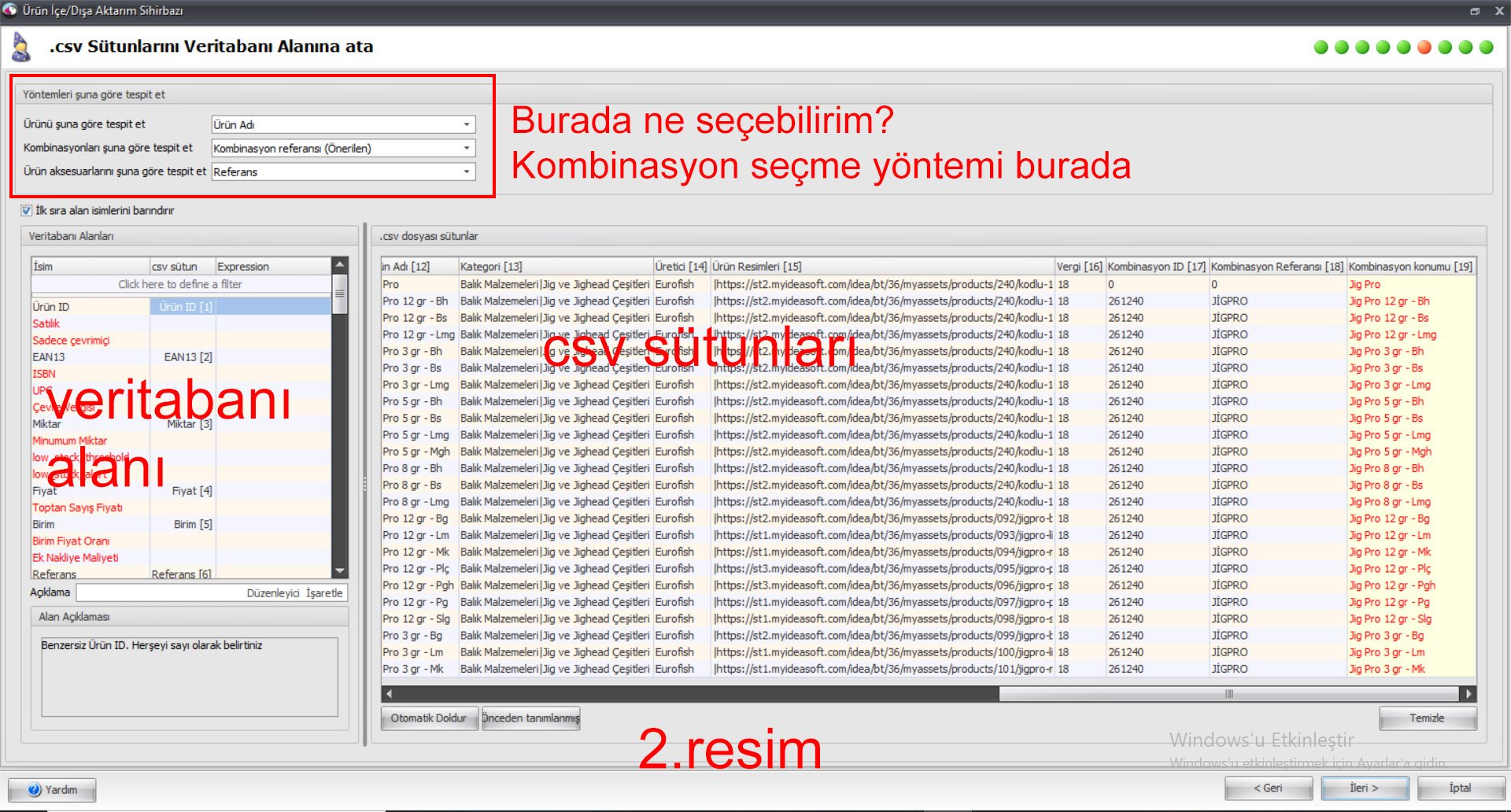Click the csv grid scroll-right arrow
Screen dimensions: 1511x812
coord(1468,694)
